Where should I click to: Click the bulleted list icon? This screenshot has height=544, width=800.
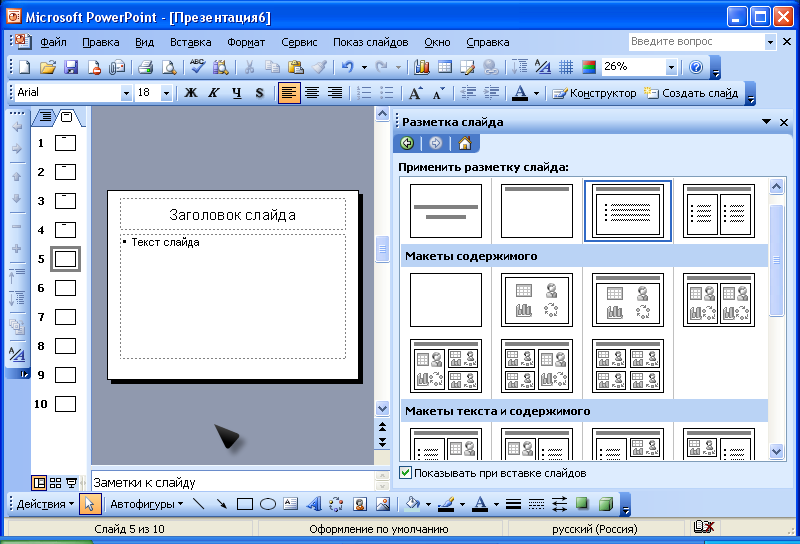[387, 93]
